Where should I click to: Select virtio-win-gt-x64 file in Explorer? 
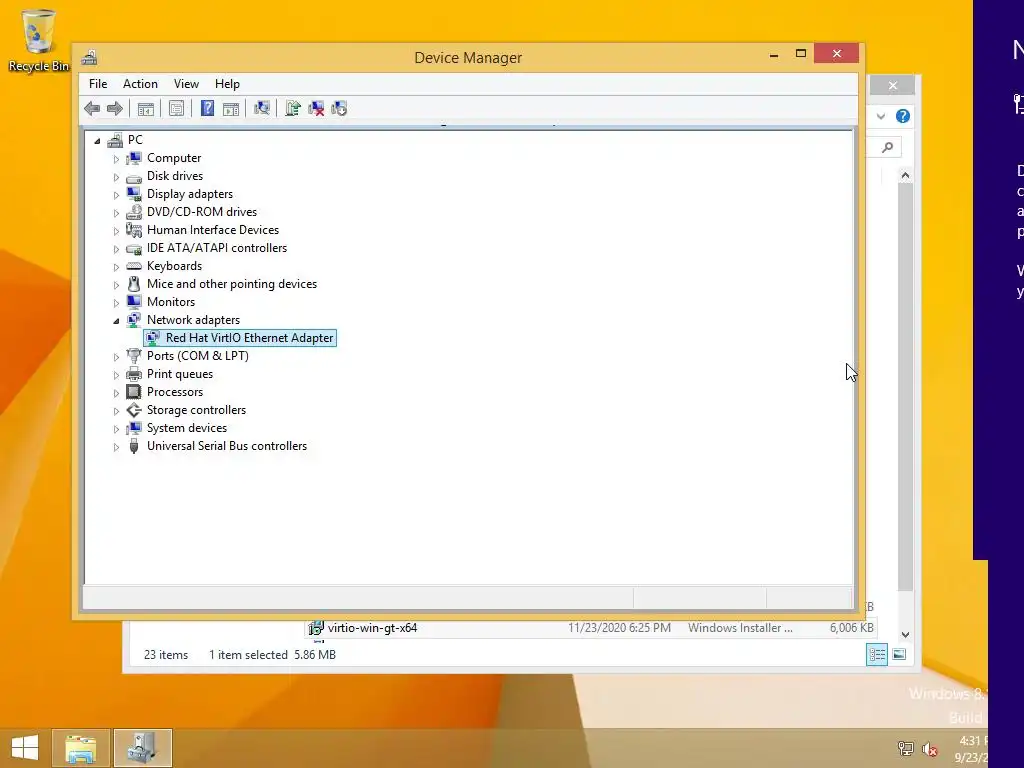372,628
